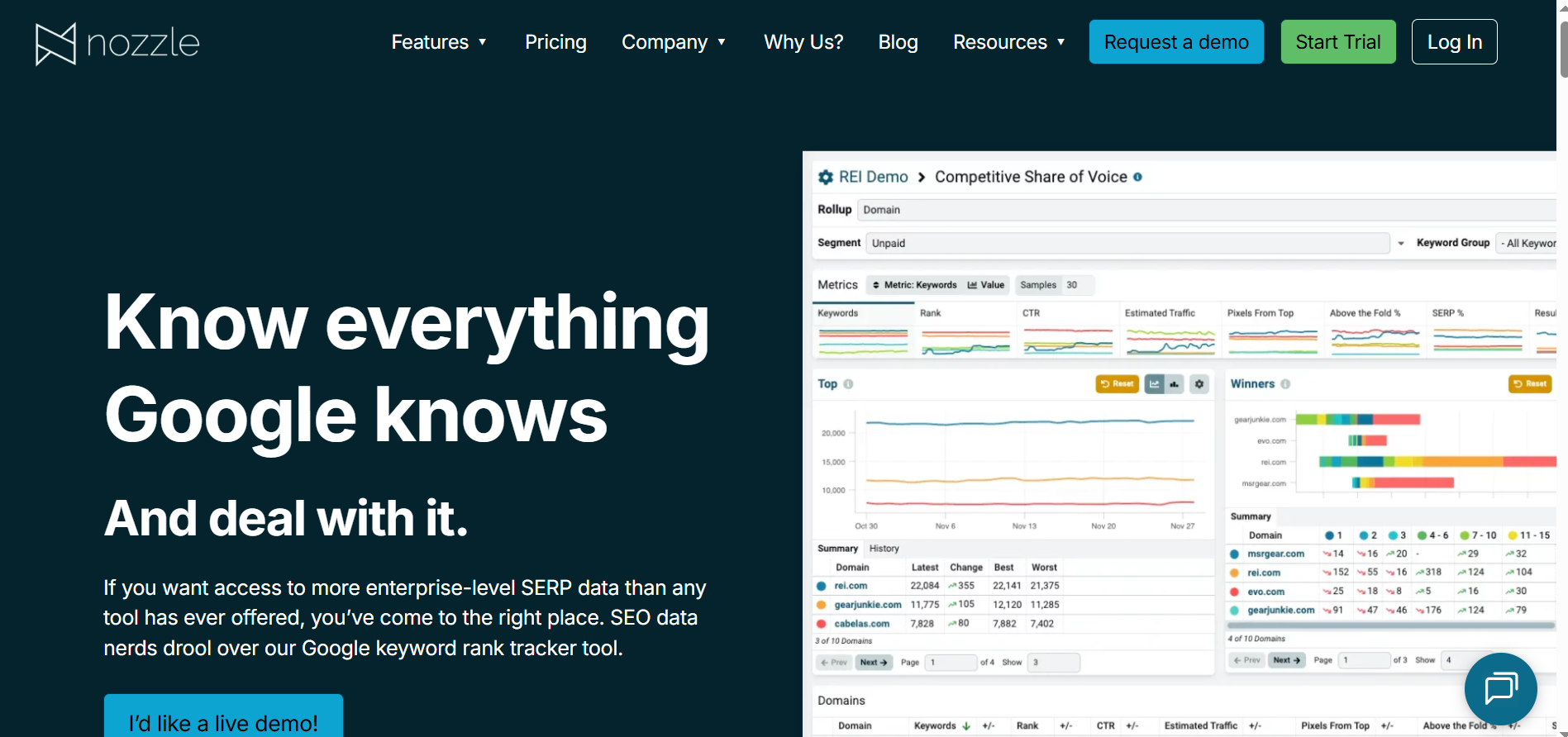This screenshot has height=737, width=1568.
Task: Click Request a demo button
Action: coord(1176,42)
